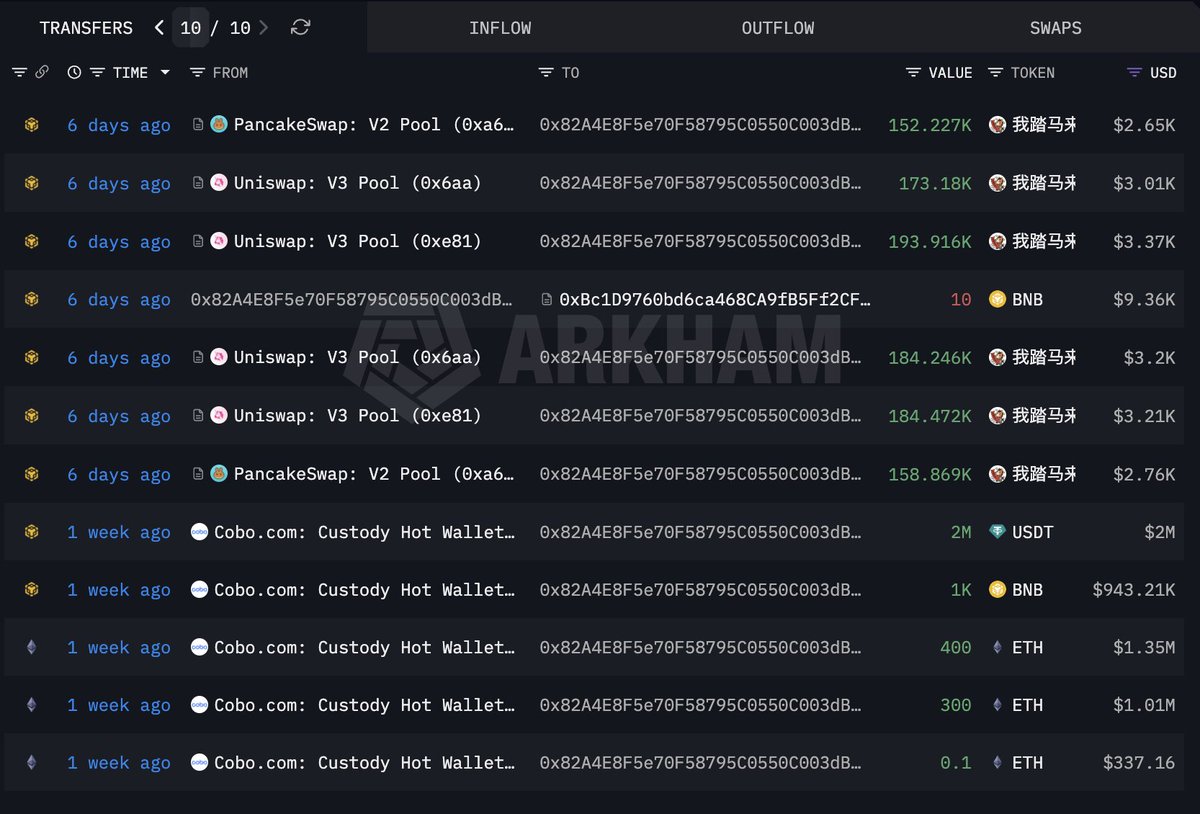Click BNB chain icon in 10 BNB row
The height and width of the screenshot is (814, 1200).
(31, 299)
